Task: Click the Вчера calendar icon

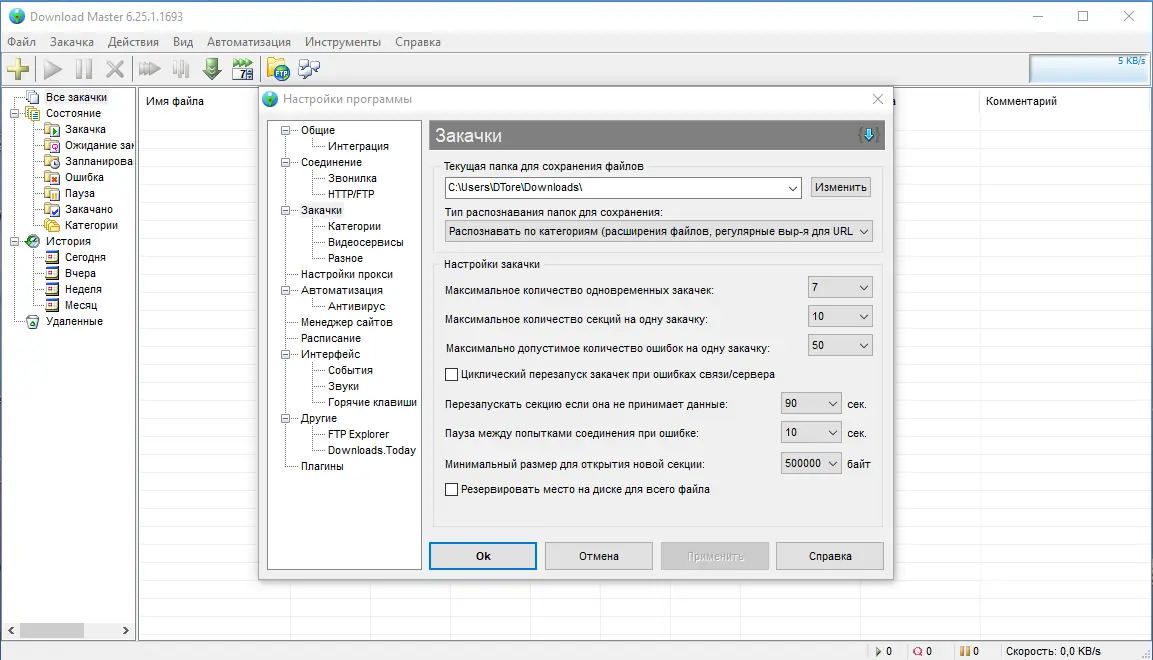Action: (x=51, y=273)
